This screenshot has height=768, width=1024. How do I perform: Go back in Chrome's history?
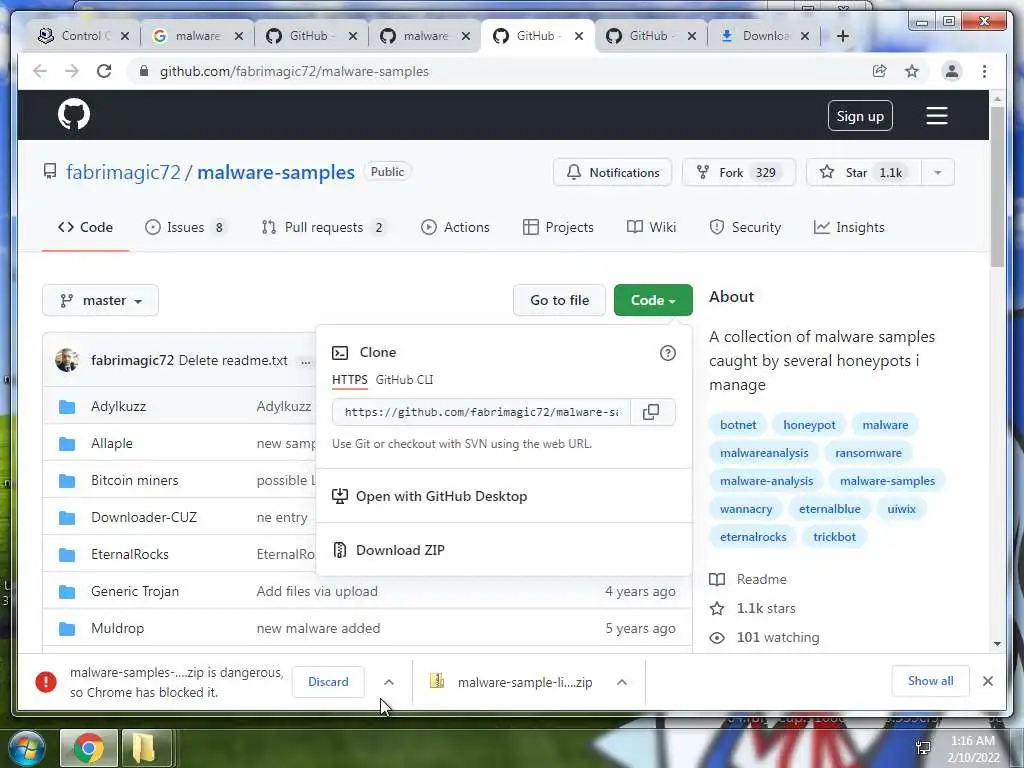click(40, 71)
